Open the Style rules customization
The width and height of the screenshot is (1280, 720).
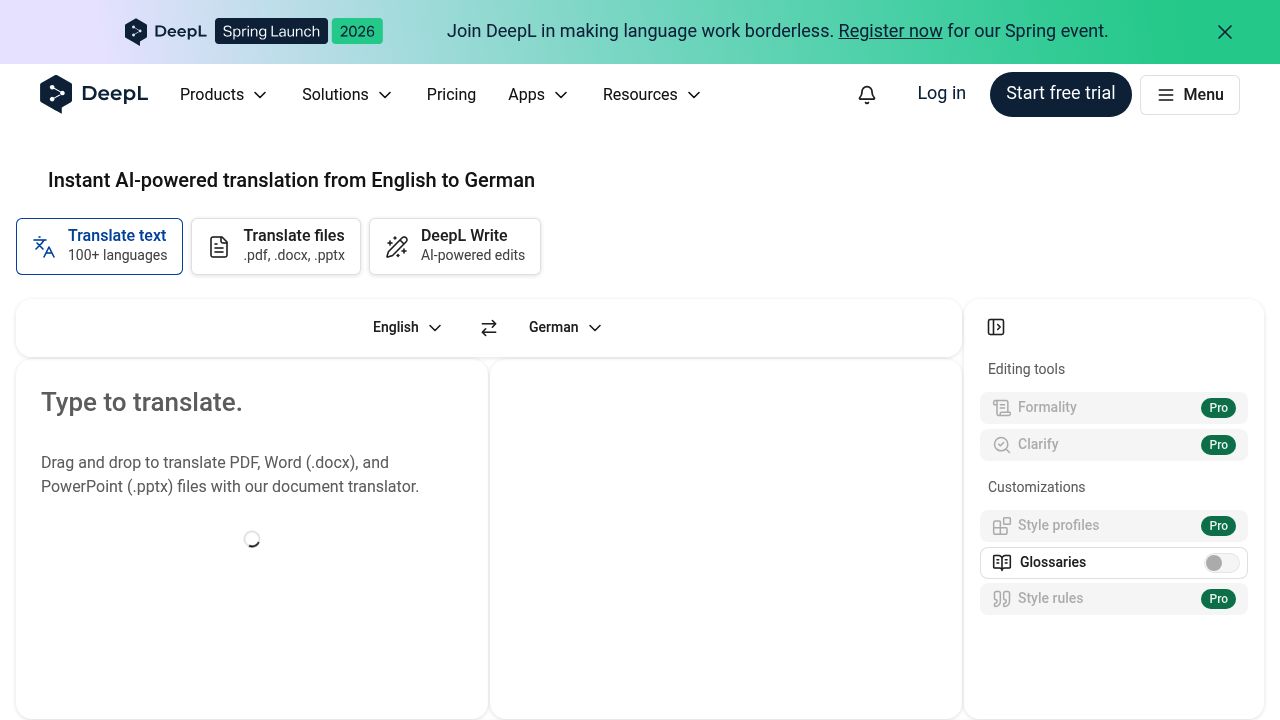[1114, 598]
